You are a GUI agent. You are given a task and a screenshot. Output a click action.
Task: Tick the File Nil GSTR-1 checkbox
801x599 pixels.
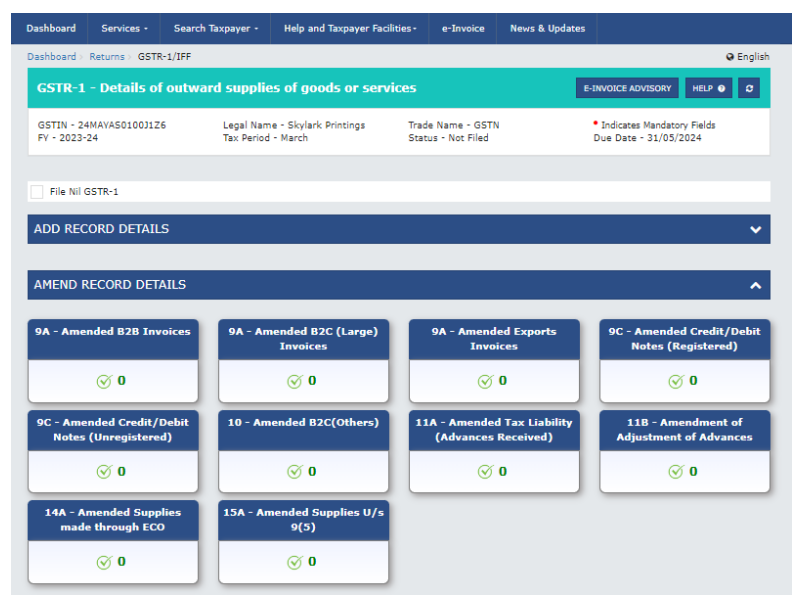click(x=37, y=191)
